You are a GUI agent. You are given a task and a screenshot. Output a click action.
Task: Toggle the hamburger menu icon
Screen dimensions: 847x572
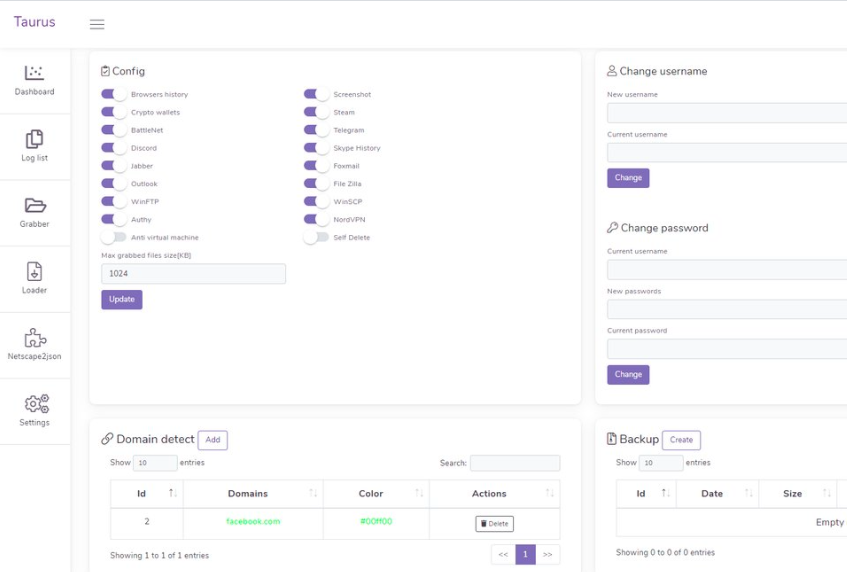(97, 24)
